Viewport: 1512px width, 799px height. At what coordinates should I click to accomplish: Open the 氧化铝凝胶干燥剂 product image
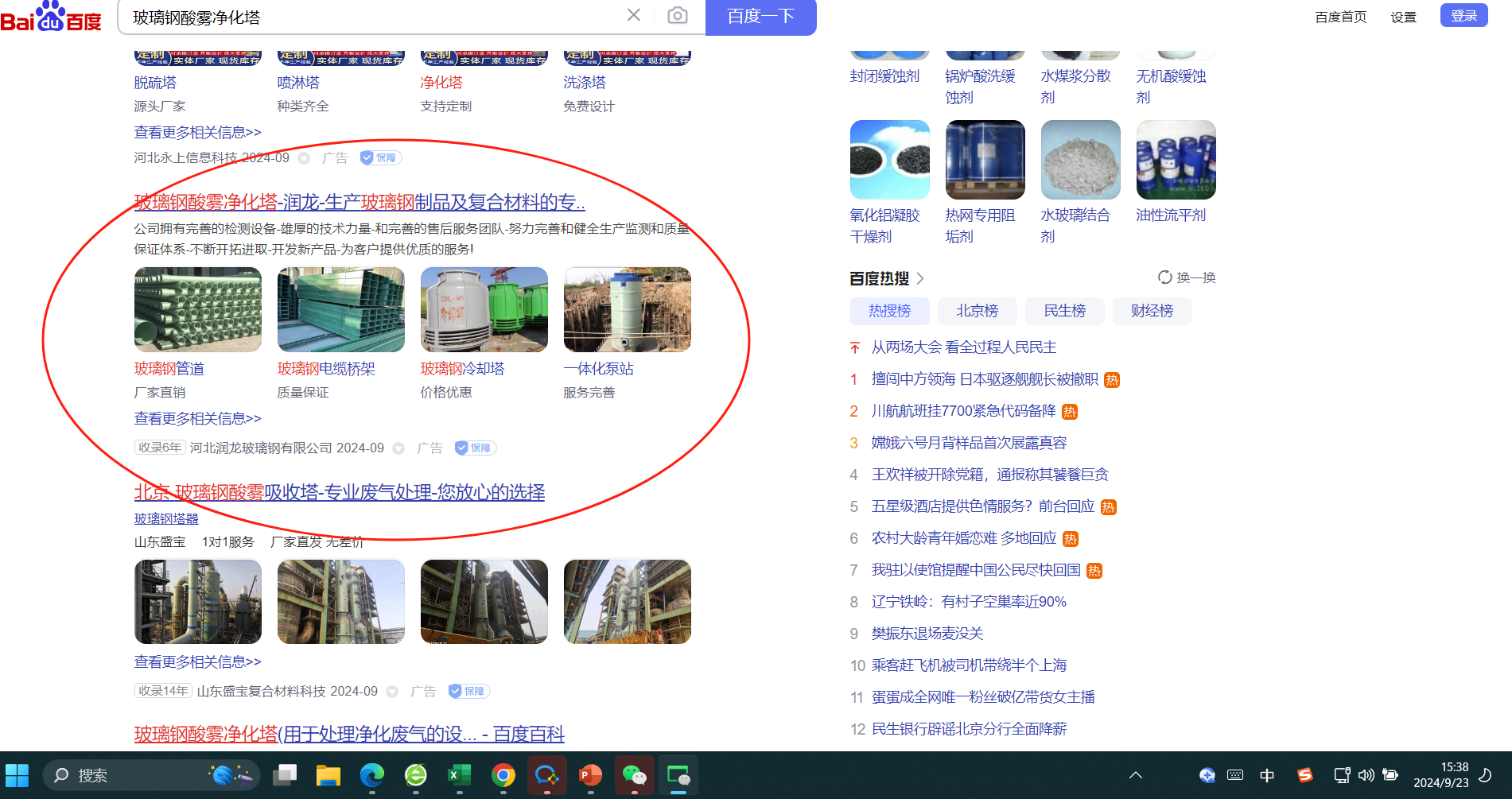pos(890,160)
